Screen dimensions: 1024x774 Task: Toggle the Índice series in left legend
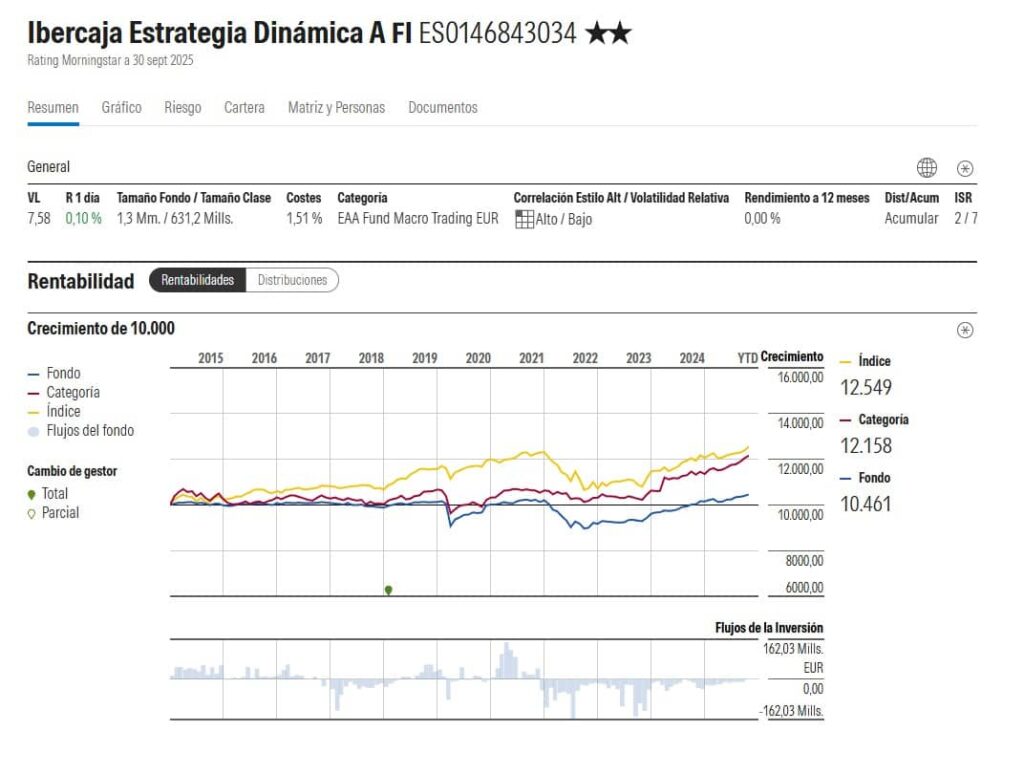(x=54, y=411)
